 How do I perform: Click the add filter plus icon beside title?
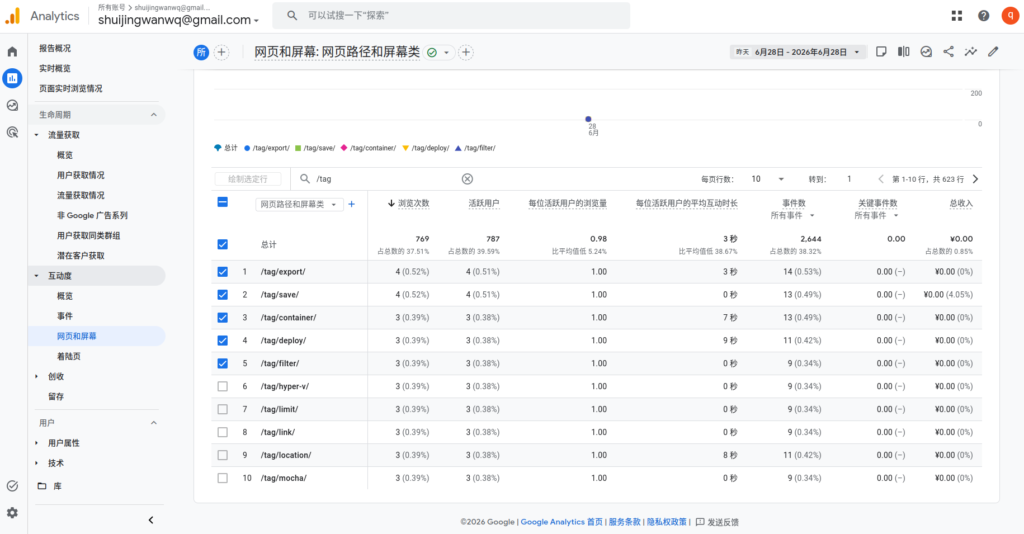[x=466, y=52]
